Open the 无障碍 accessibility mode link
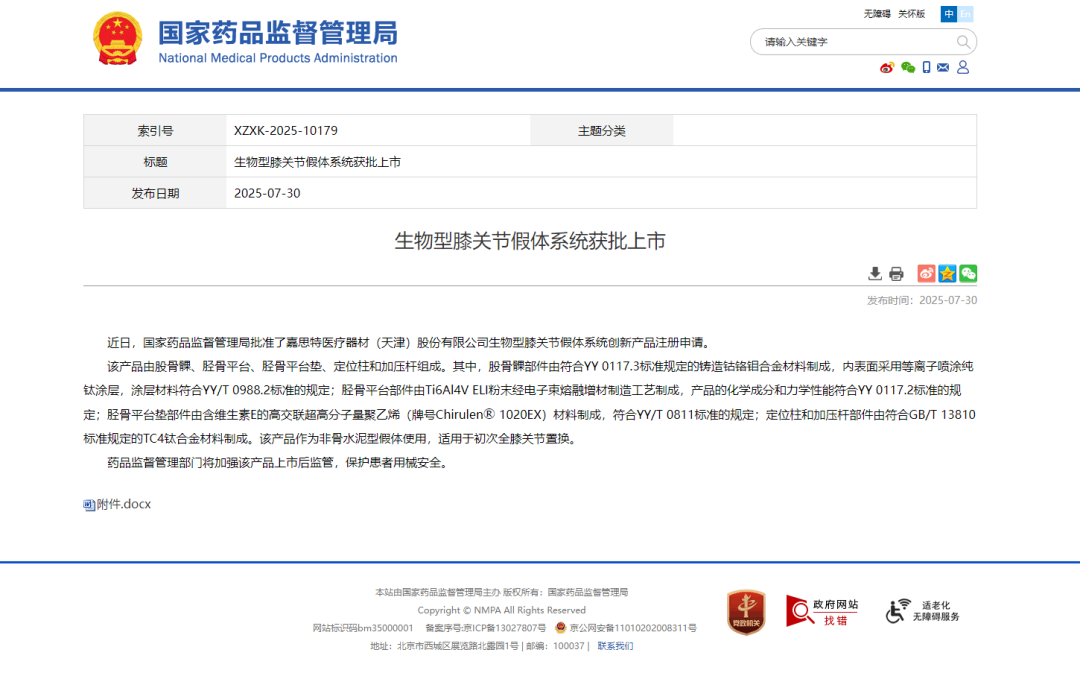This screenshot has width=1080, height=676. pos(877,14)
